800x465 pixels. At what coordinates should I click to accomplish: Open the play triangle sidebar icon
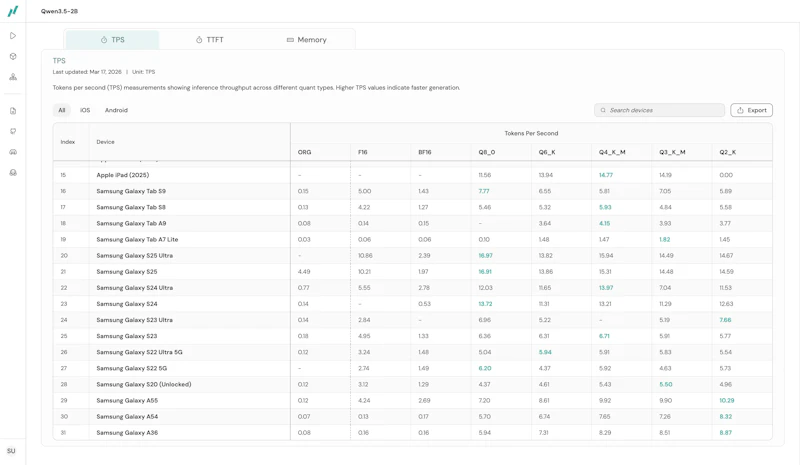(x=13, y=36)
